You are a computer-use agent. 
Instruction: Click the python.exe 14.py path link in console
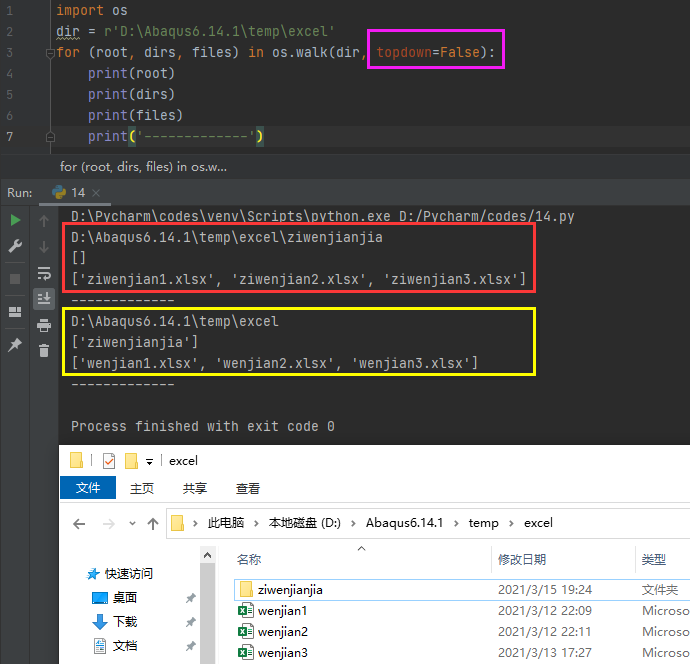coord(323,216)
